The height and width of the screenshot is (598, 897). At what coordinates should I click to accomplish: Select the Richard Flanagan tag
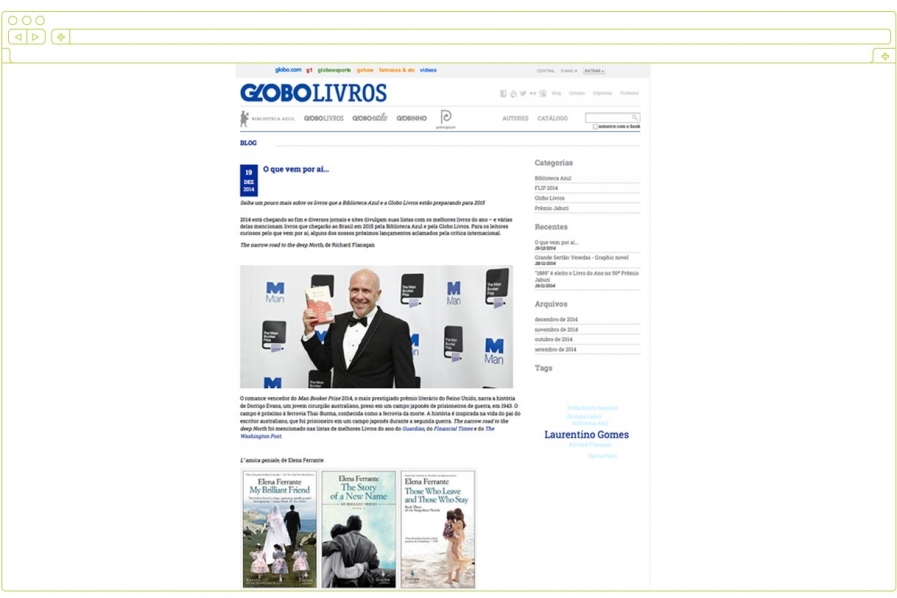point(590,445)
